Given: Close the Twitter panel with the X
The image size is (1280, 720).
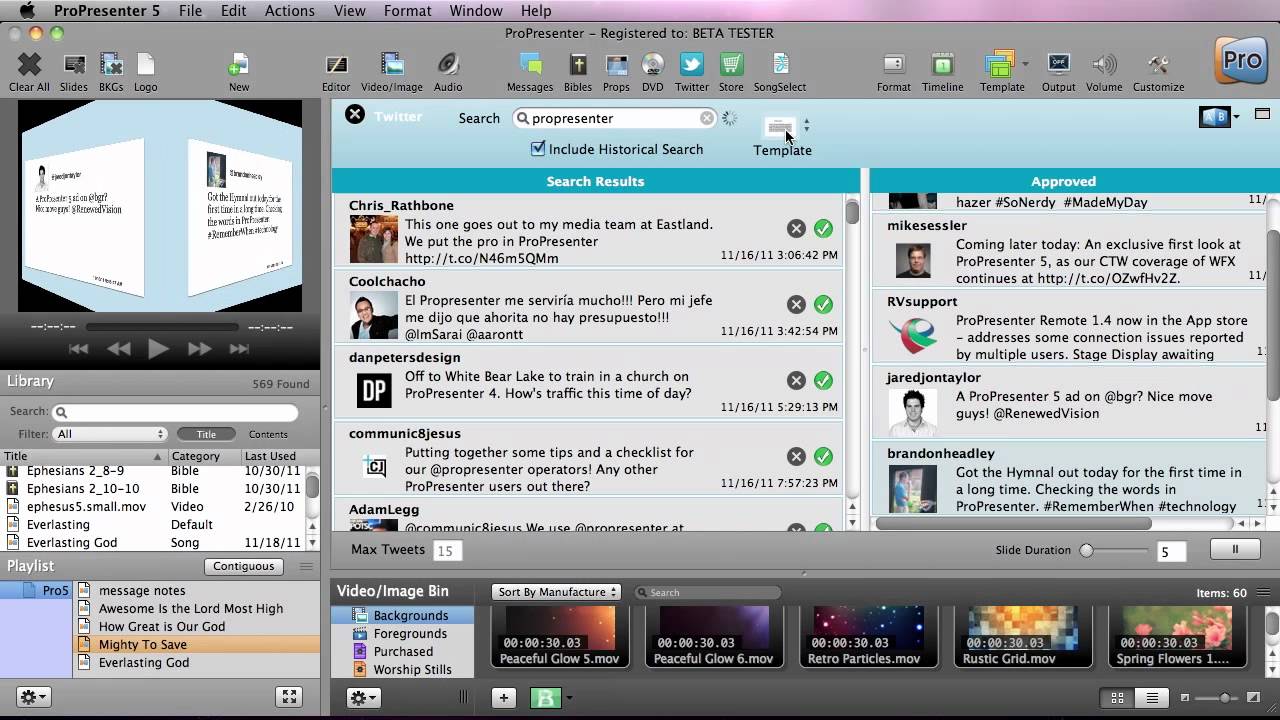Looking at the screenshot, I should (x=355, y=114).
